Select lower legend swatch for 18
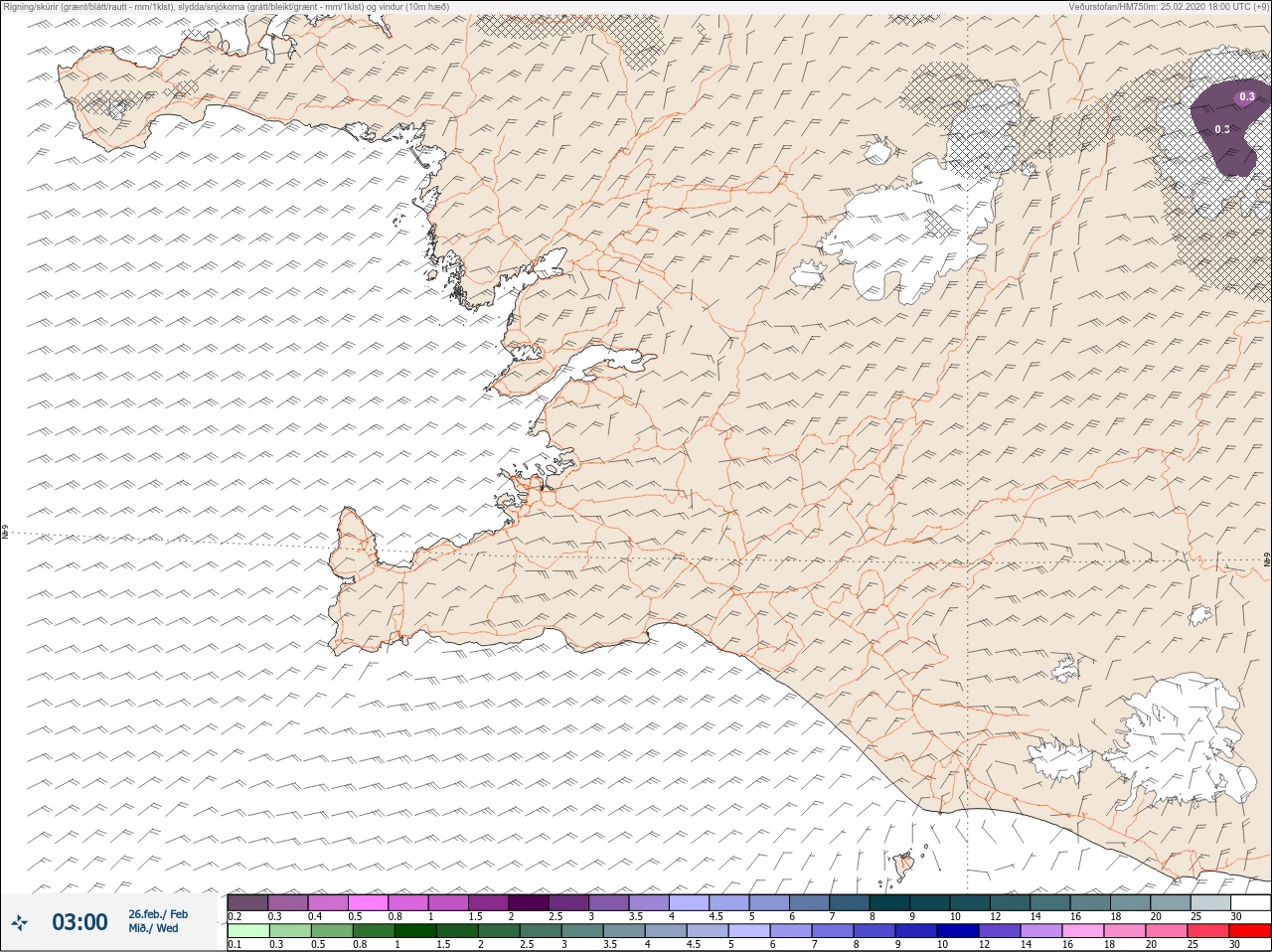Viewport: 1272px width, 952px height. (x=1125, y=931)
